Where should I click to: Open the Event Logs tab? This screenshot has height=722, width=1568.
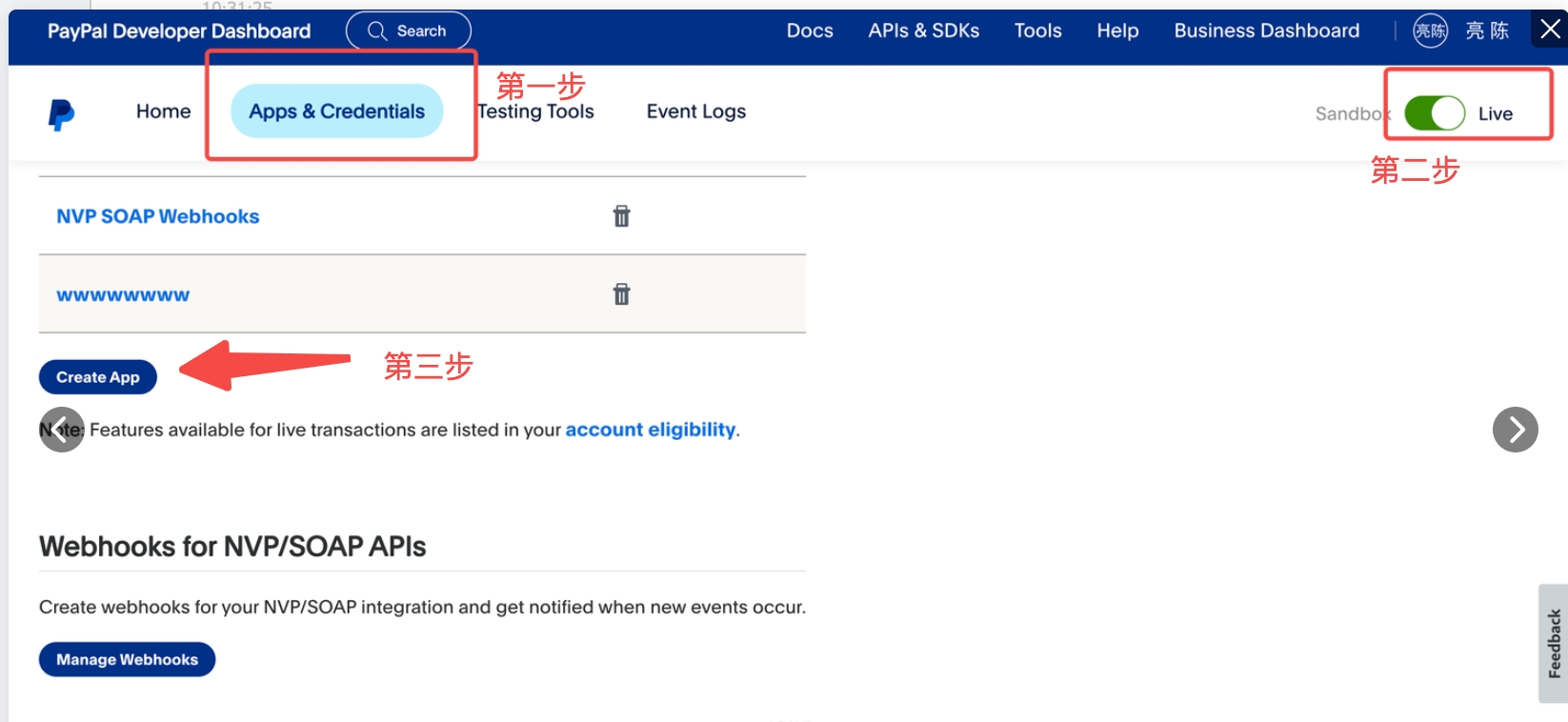click(x=696, y=111)
